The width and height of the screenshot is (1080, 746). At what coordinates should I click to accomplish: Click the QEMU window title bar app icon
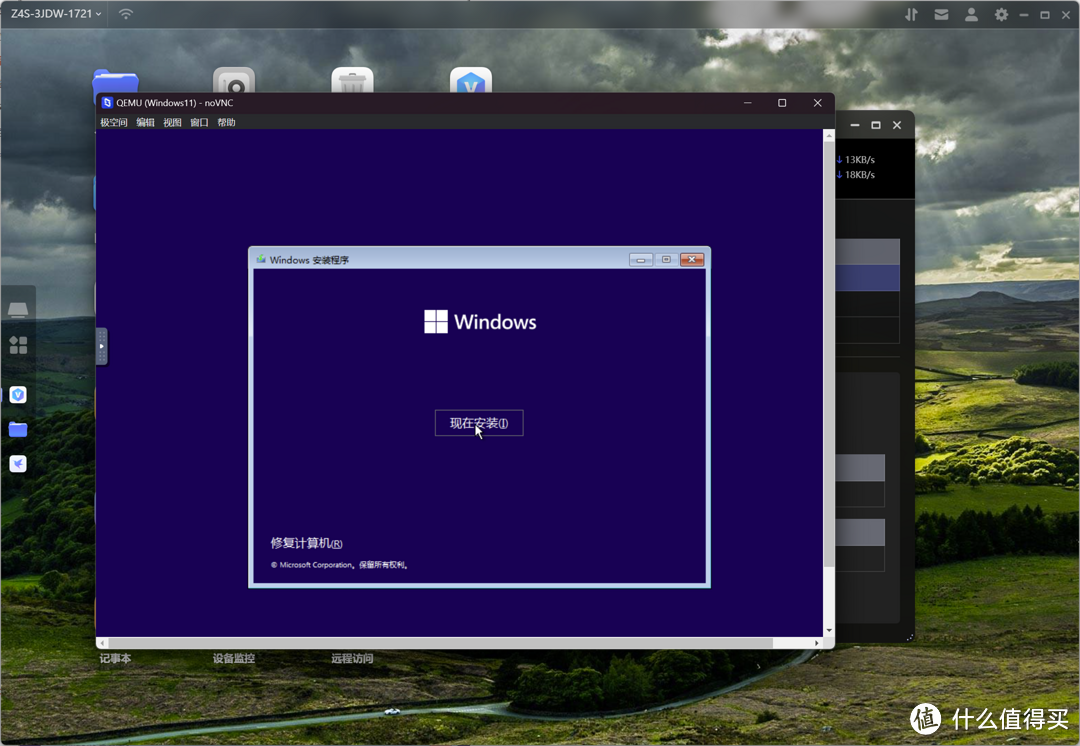(107, 103)
